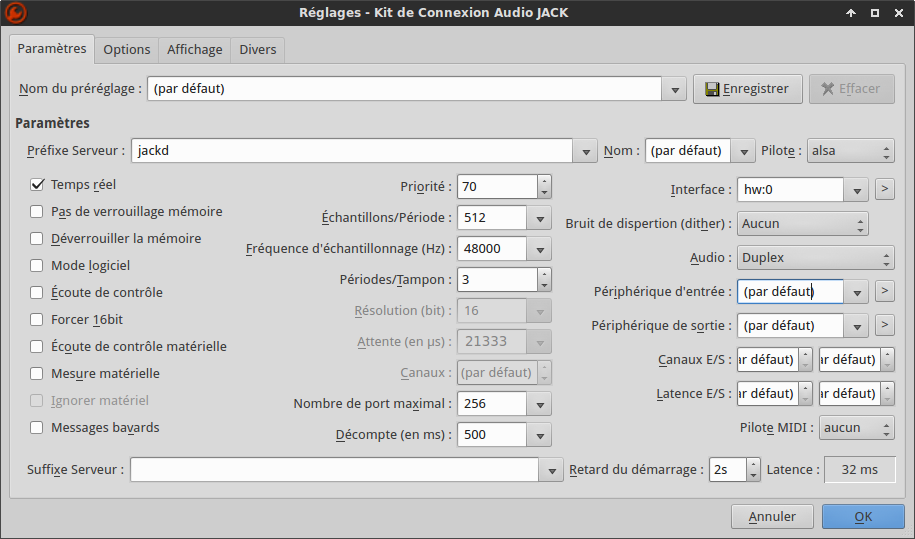Click the arrow button next to Interface
Viewport: 915px width, 539px height.
point(884,189)
